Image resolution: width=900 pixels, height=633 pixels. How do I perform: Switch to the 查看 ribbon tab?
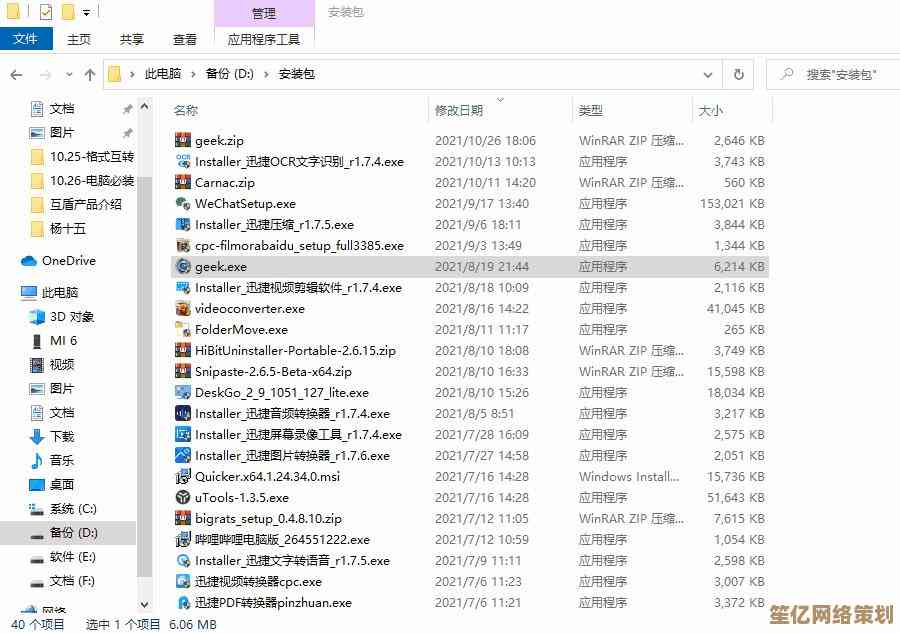(185, 39)
